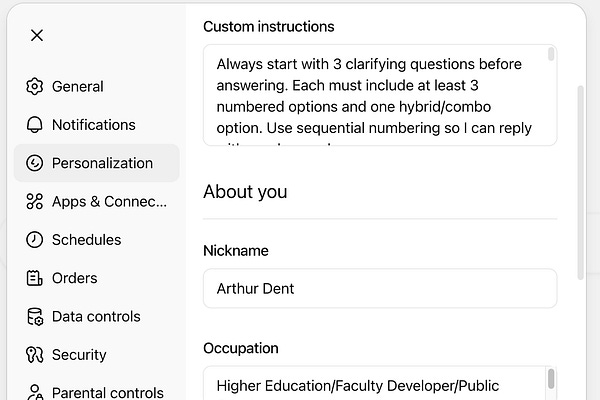Click the Apps & Connectors icon
This screenshot has height=400, width=600.
(x=35, y=201)
